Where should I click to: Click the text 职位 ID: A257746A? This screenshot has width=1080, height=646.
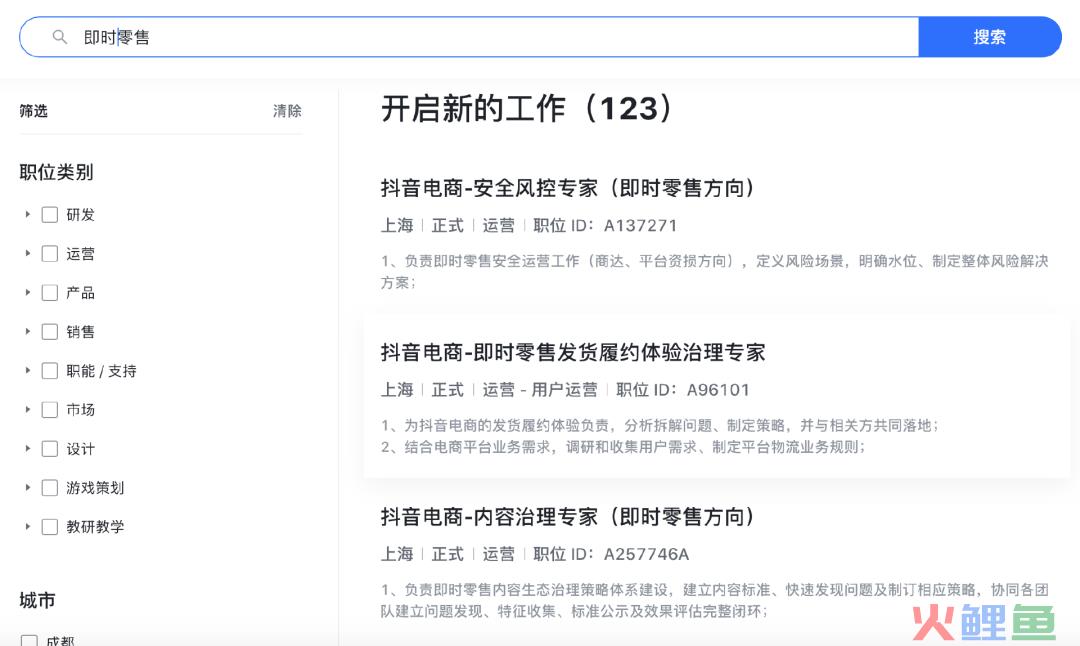point(611,554)
